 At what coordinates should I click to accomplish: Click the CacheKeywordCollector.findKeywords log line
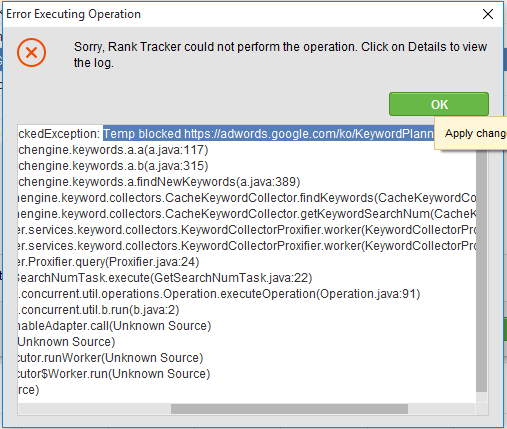pos(247,198)
